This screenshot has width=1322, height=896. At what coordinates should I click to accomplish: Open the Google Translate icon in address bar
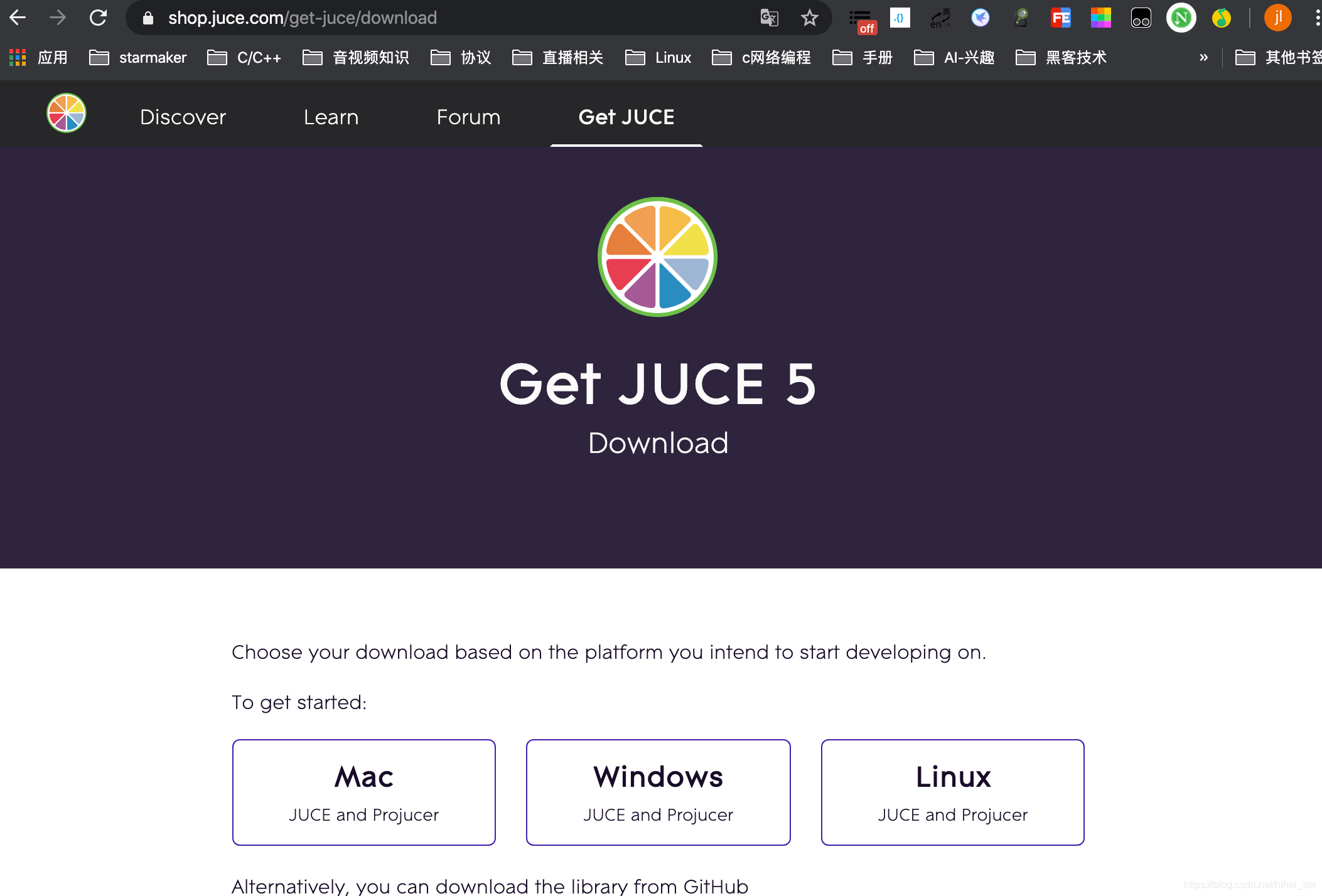coord(769,18)
